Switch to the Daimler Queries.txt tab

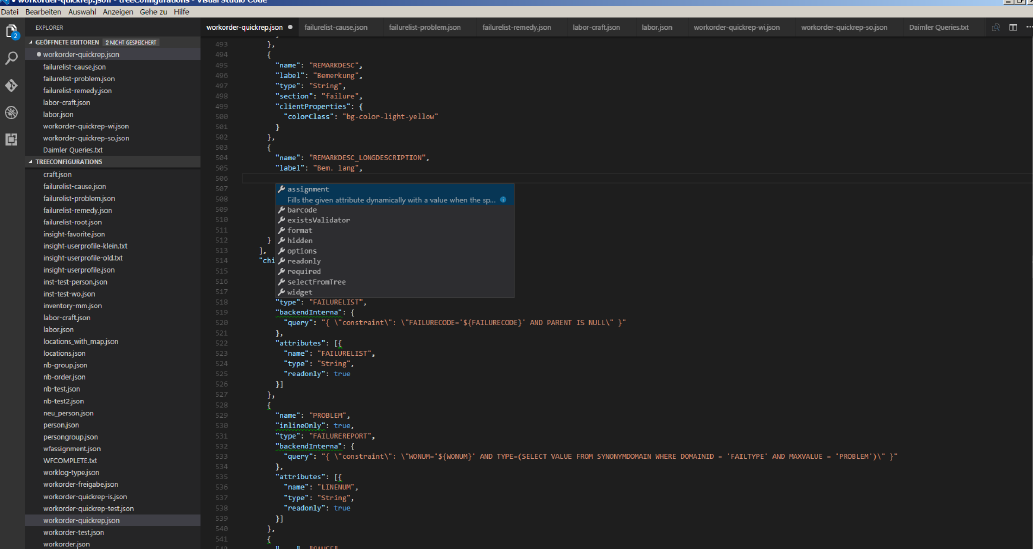click(939, 28)
